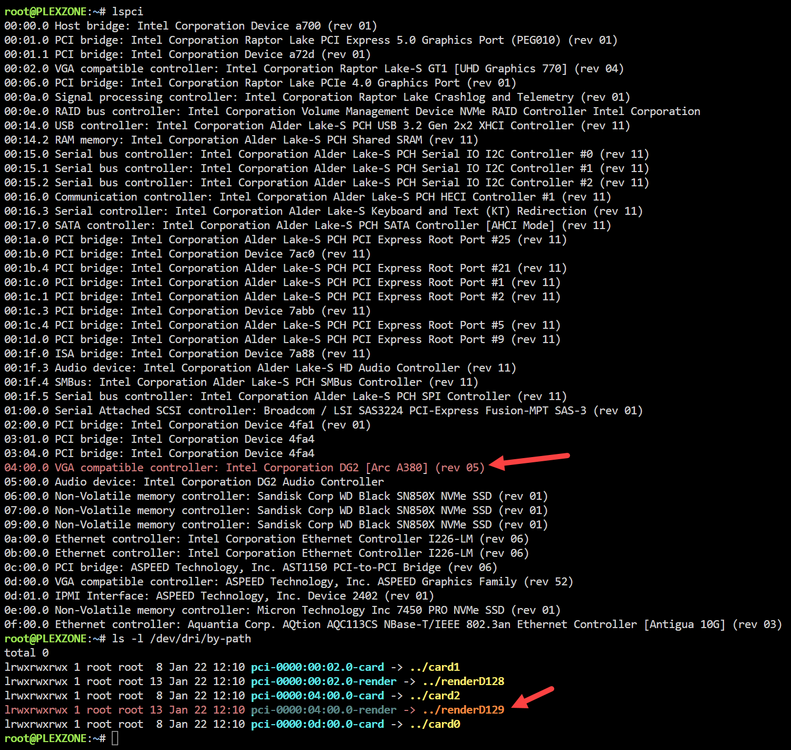The height and width of the screenshot is (750, 791).
Task: Click the UHD Graphics 770 VGA controller line
Action: pos(314,69)
